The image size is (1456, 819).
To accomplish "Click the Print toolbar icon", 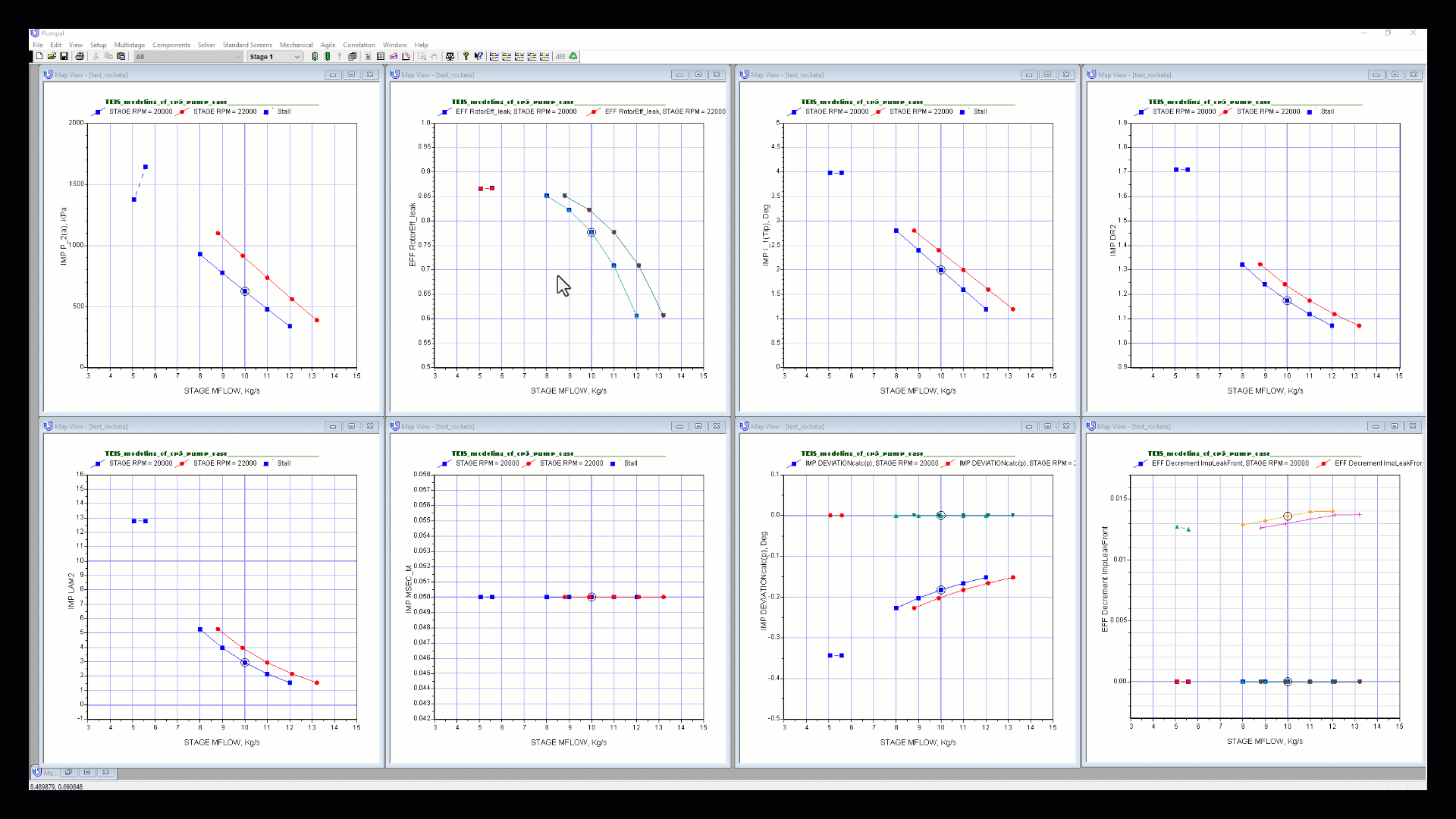I will [80, 56].
